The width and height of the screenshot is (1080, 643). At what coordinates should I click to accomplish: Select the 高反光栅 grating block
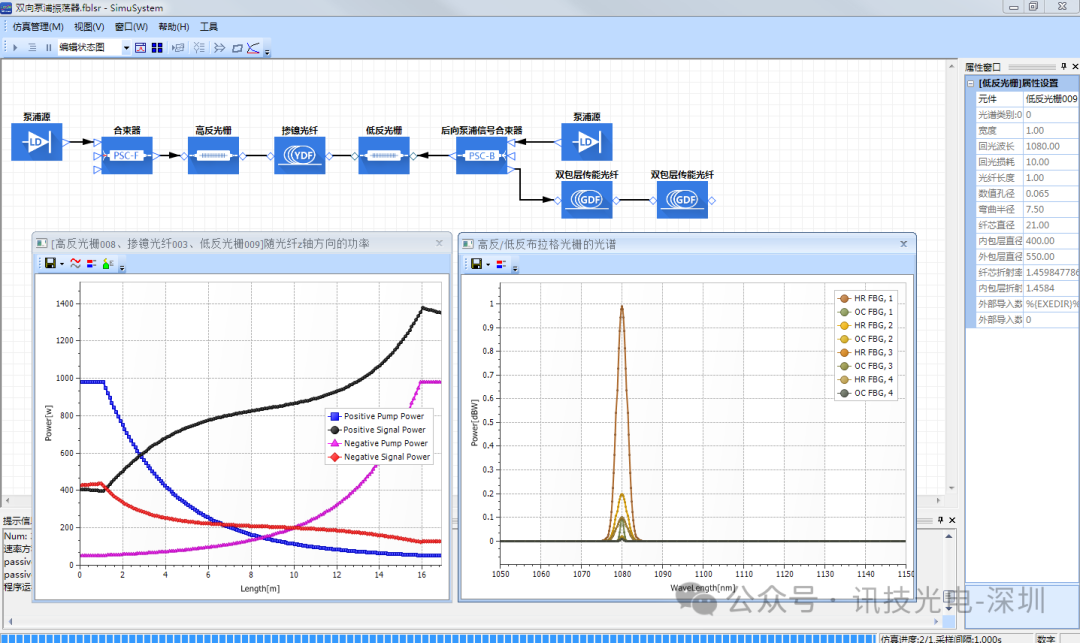point(214,156)
